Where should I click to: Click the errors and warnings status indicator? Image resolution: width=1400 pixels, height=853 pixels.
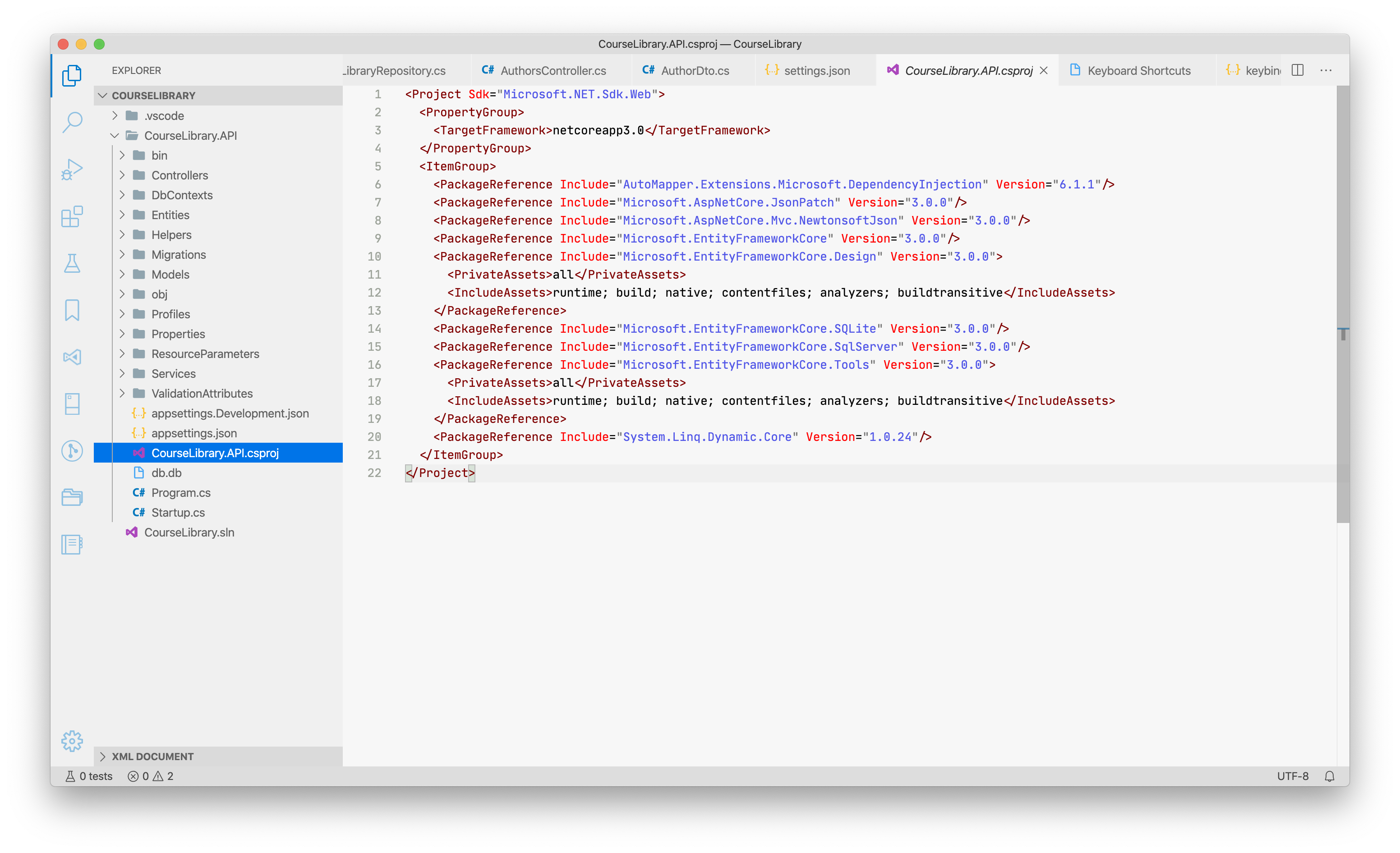pos(151,776)
